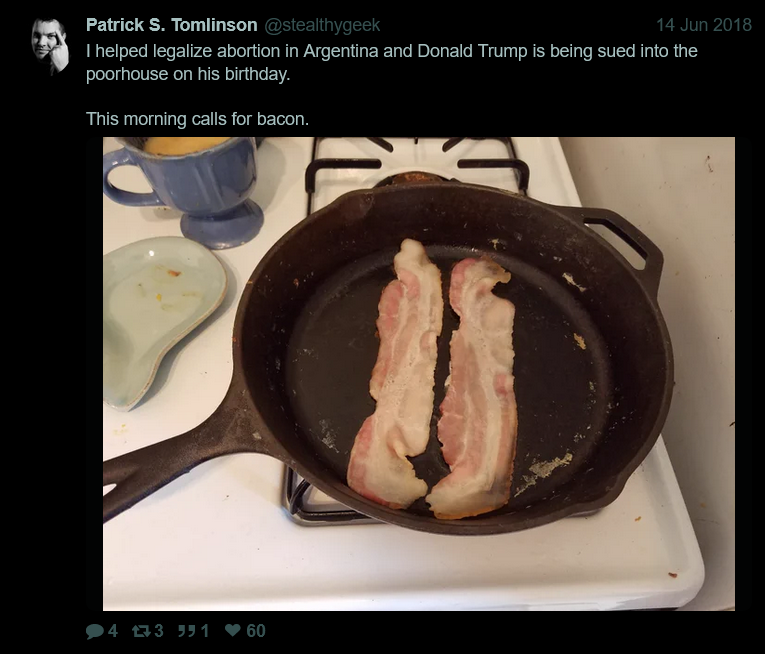Click the quote count number 1

coord(204,631)
